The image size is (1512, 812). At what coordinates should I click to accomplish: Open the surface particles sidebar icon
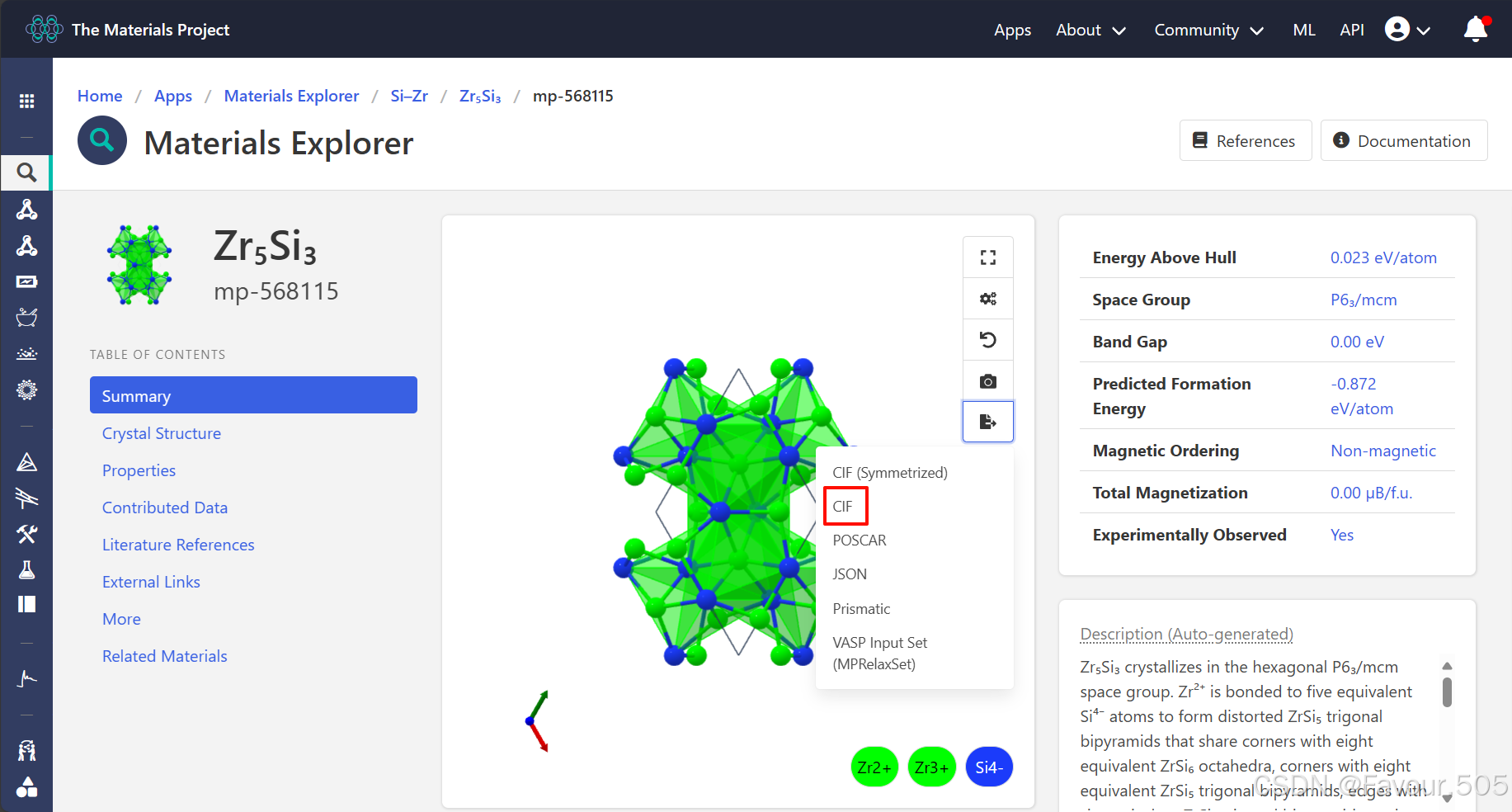(x=26, y=353)
